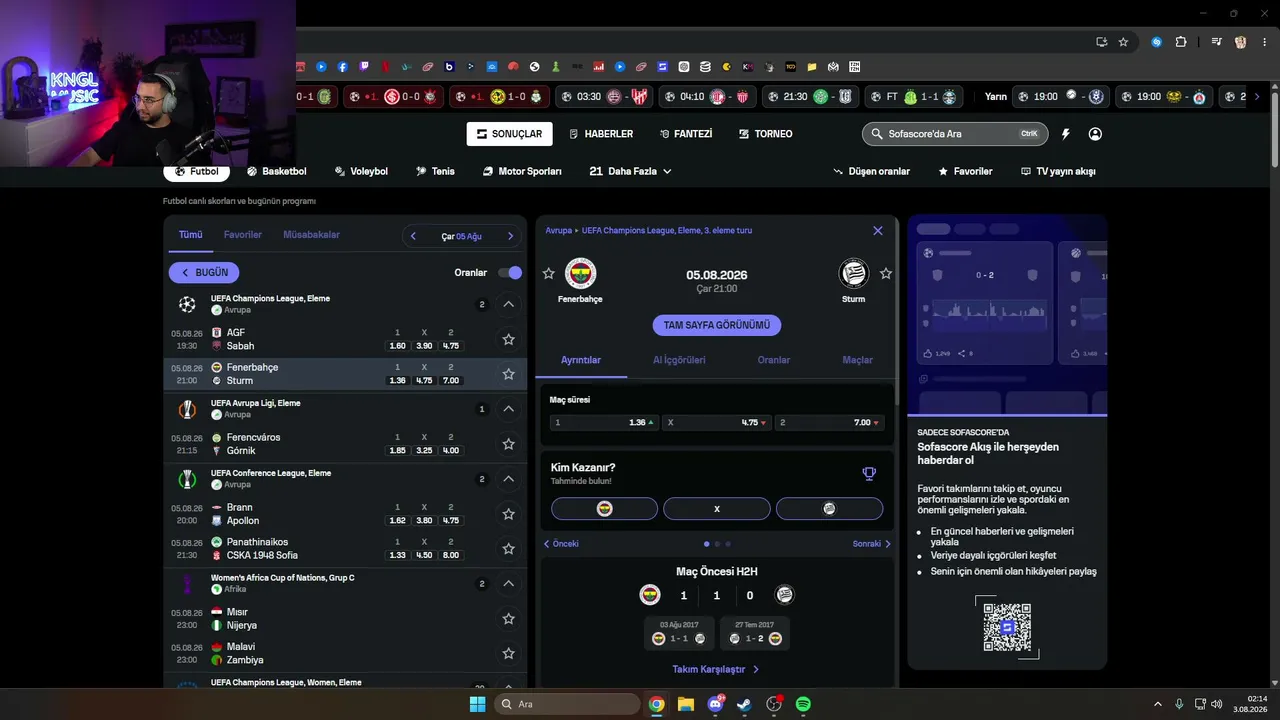
Task: Predict Fenerbahçe to win
Action: [x=604, y=509]
